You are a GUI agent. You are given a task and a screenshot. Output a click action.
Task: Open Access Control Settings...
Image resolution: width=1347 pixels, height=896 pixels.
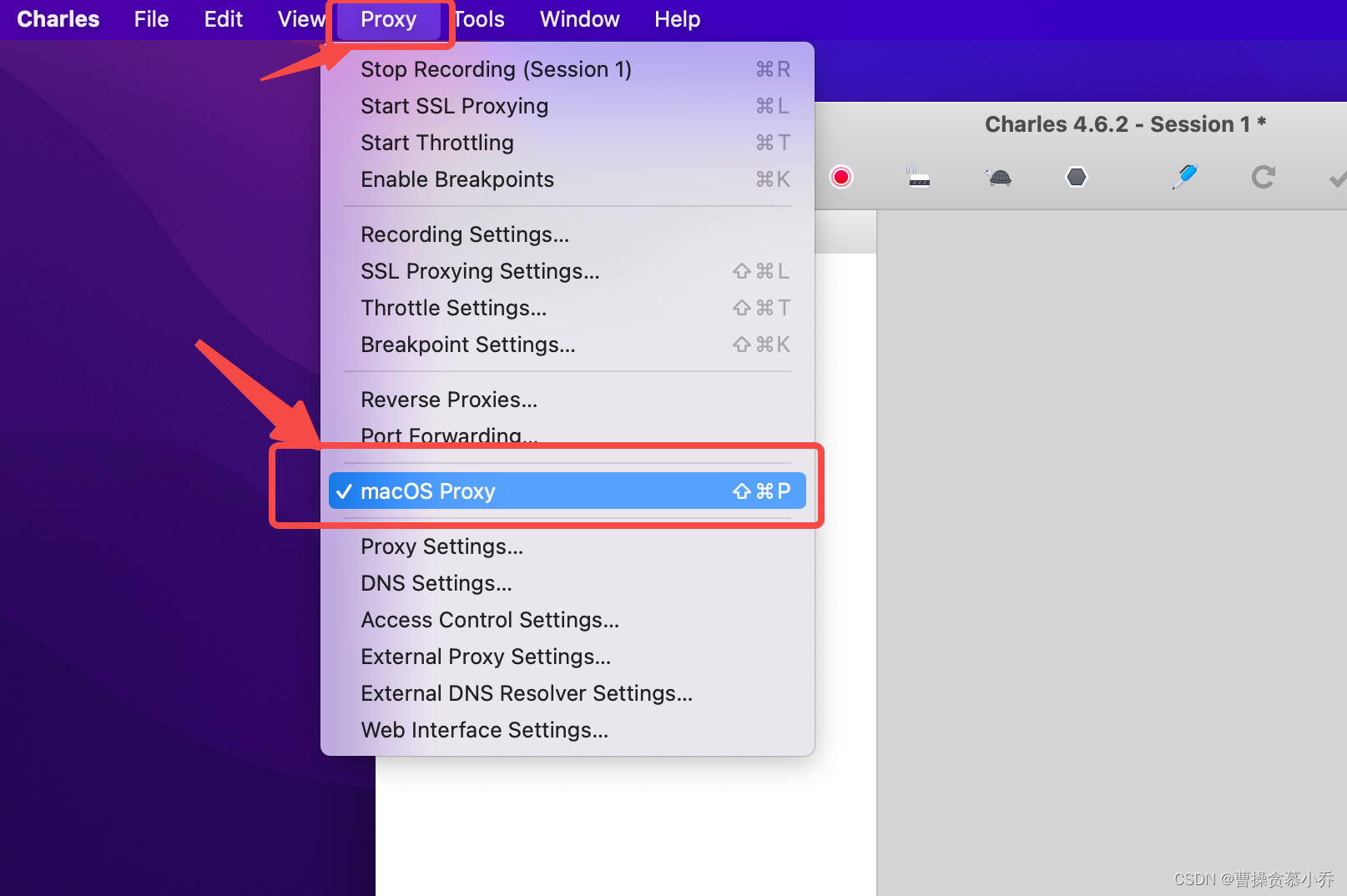(568, 620)
